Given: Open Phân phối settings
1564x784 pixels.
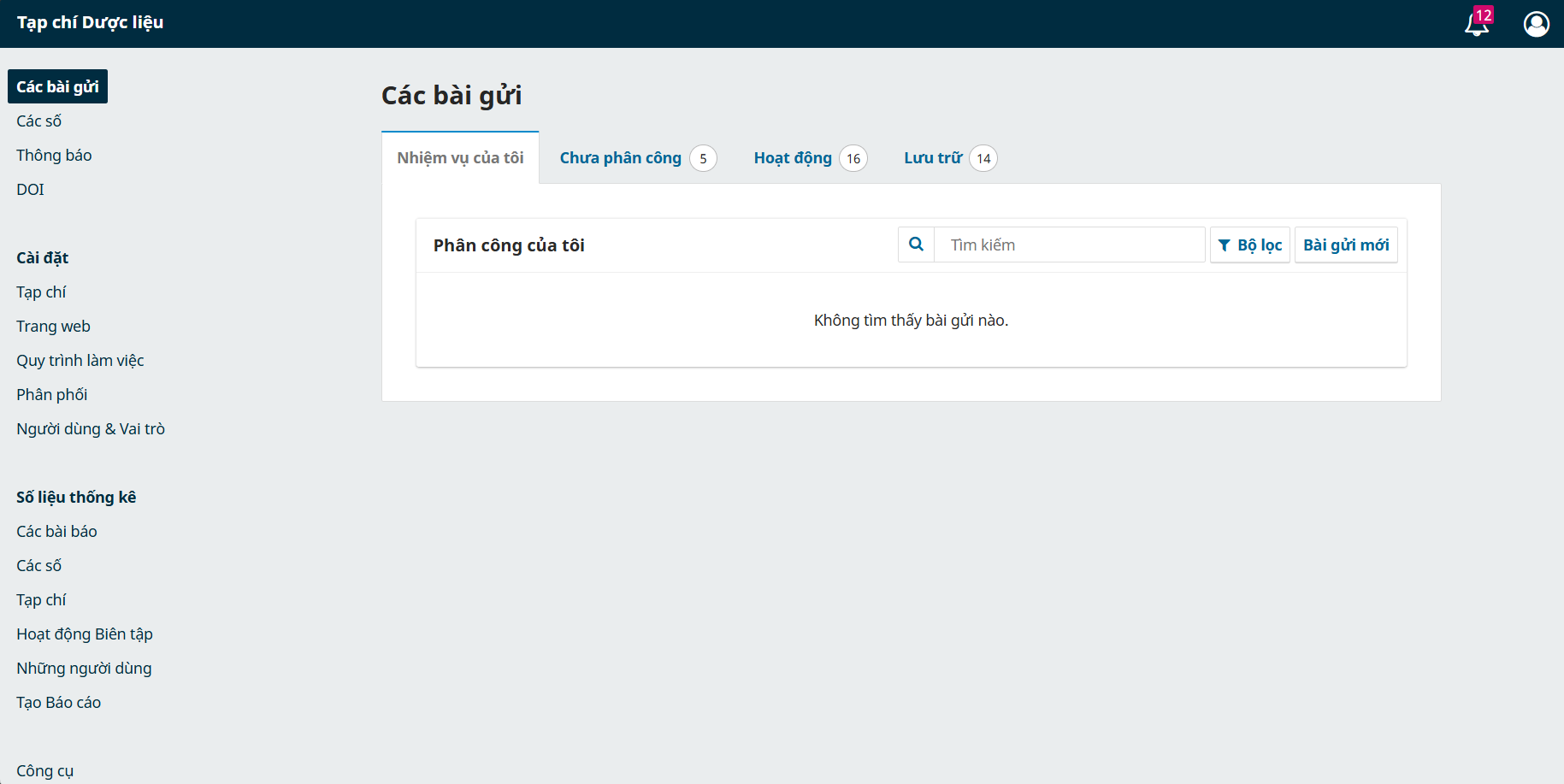Looking at the screenshot, I should pyautogui.click(x=51, y=394).
